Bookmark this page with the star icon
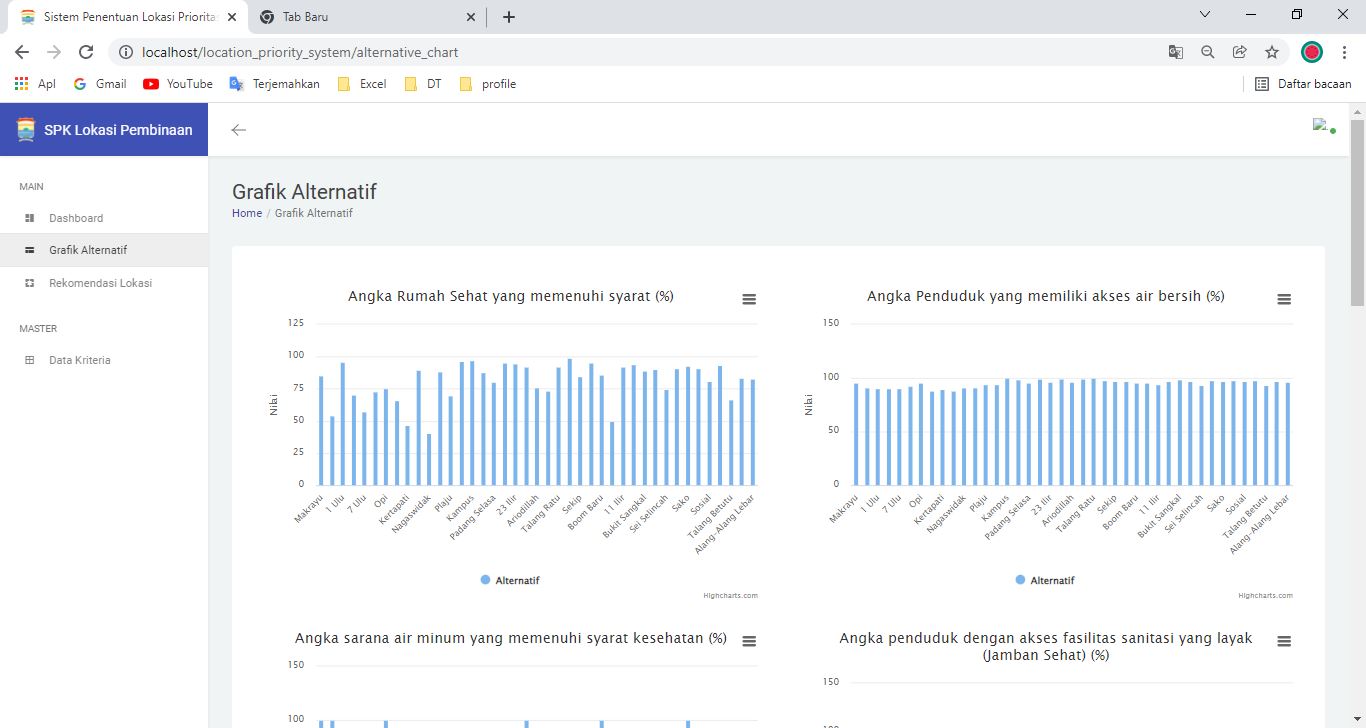1366x728 pixels. click(1272, 52)
